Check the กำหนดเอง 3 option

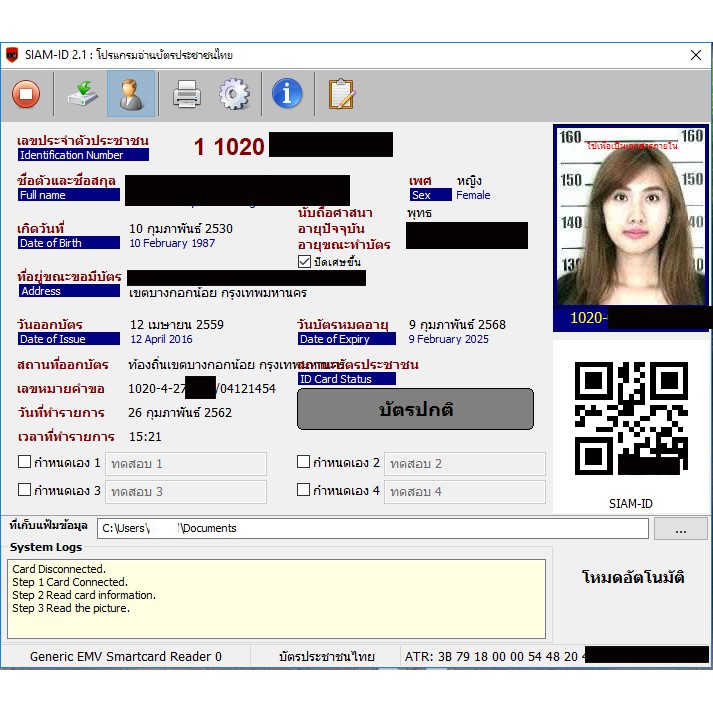pyautogui.click(x=25, y=490)
